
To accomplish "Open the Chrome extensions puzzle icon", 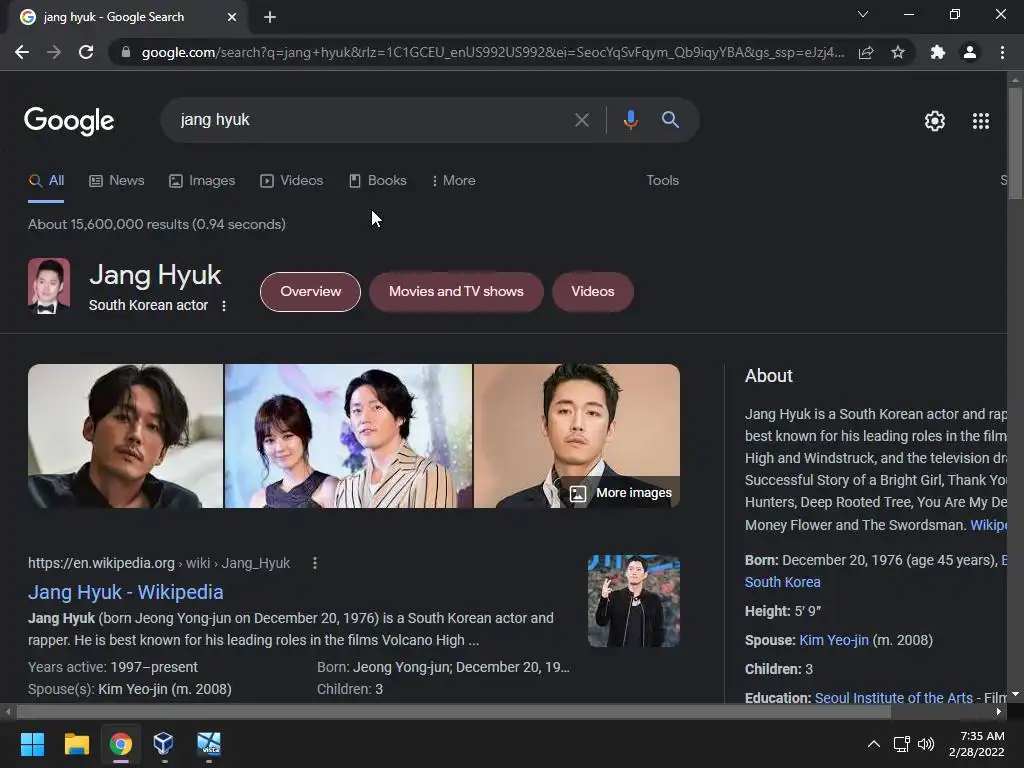I will tap(938, 52).
